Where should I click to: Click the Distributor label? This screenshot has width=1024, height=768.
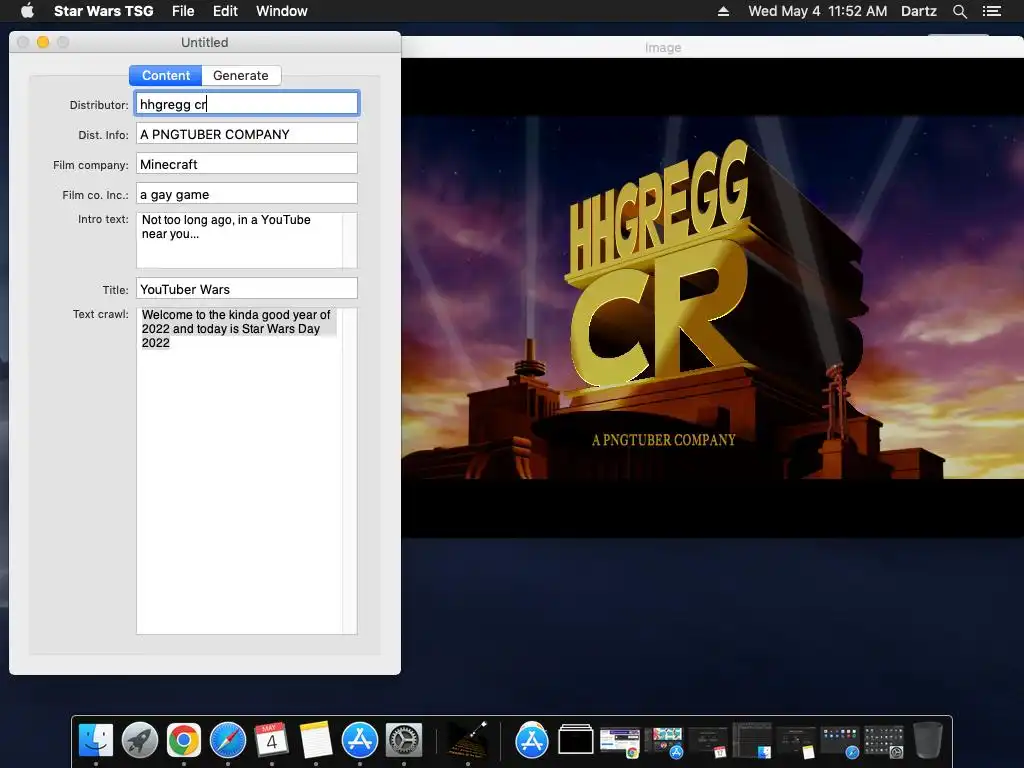click(99, 105)
